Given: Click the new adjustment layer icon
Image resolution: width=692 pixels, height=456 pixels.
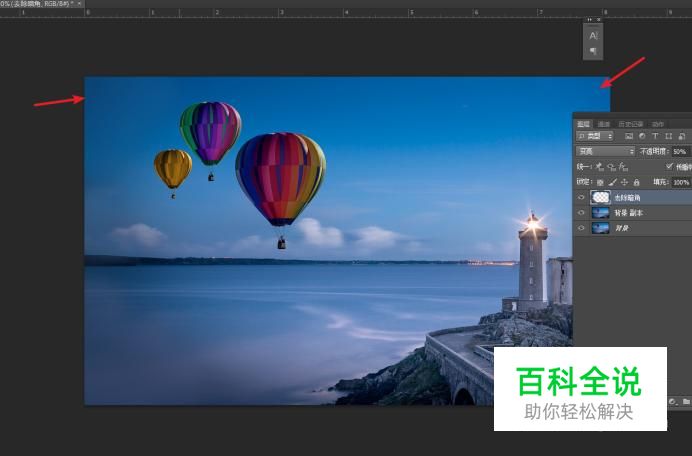Looking at the screenshot, I should tap(672, 402).
